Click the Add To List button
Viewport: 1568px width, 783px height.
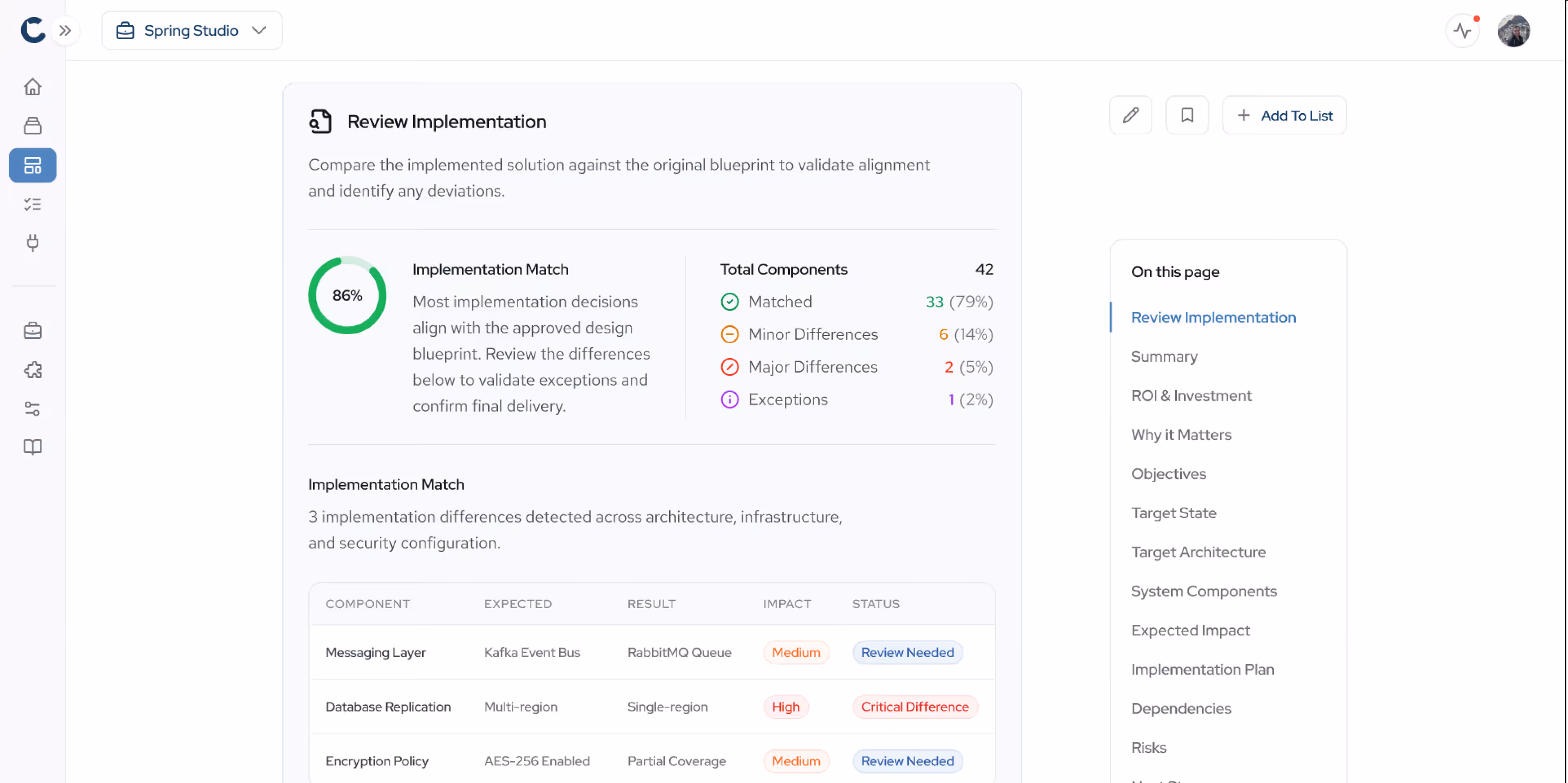(x=1284, y=115)
